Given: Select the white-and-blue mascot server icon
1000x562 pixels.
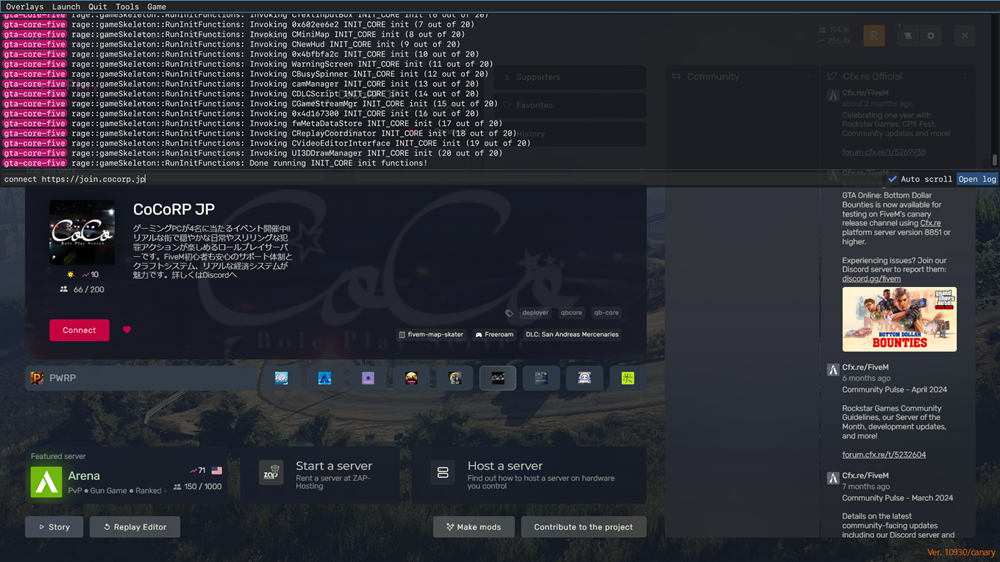Looking at the screenshot, I should point(584,378).
